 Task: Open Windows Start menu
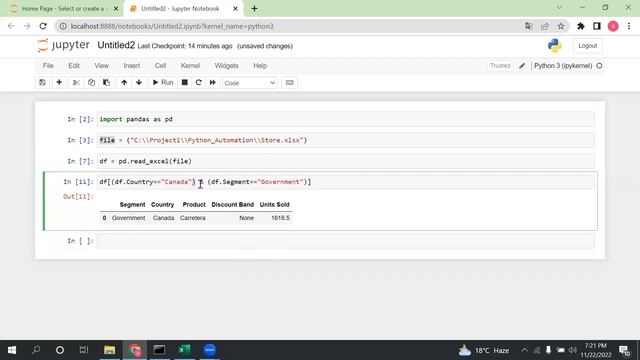pos(12,350)
